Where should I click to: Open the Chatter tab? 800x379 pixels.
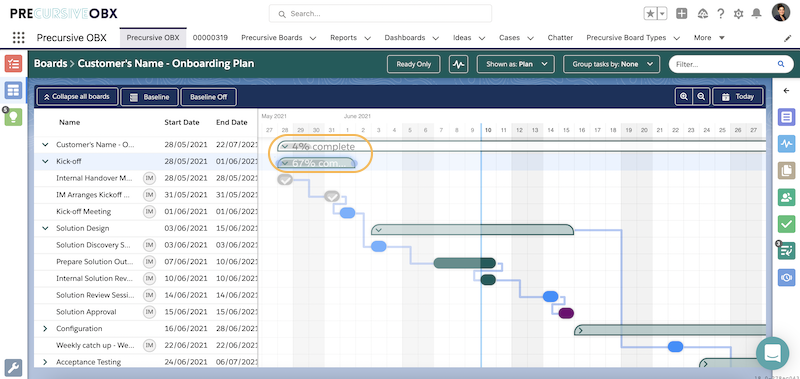coord(560,38)
